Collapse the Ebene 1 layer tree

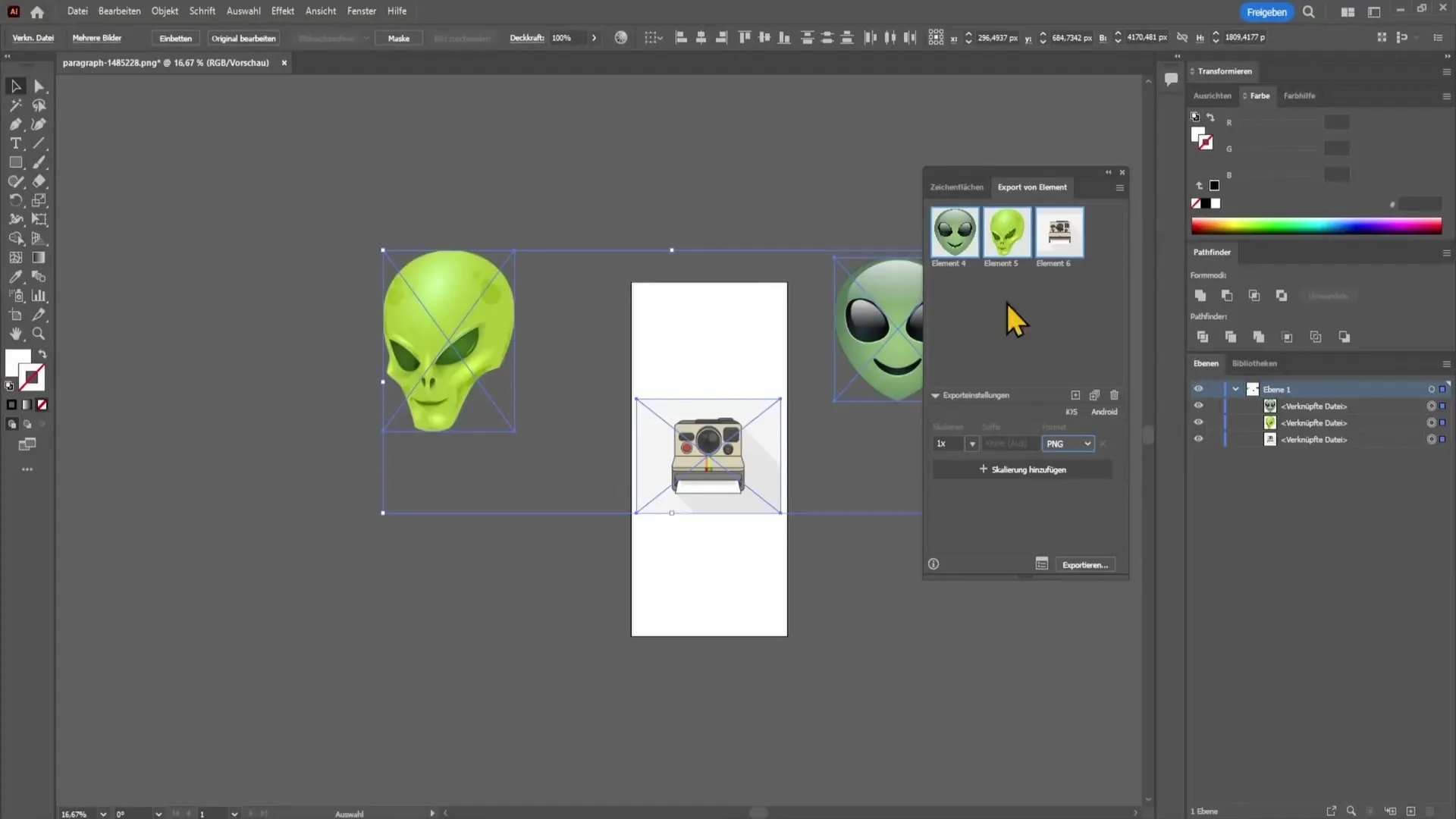point(1235,389)
